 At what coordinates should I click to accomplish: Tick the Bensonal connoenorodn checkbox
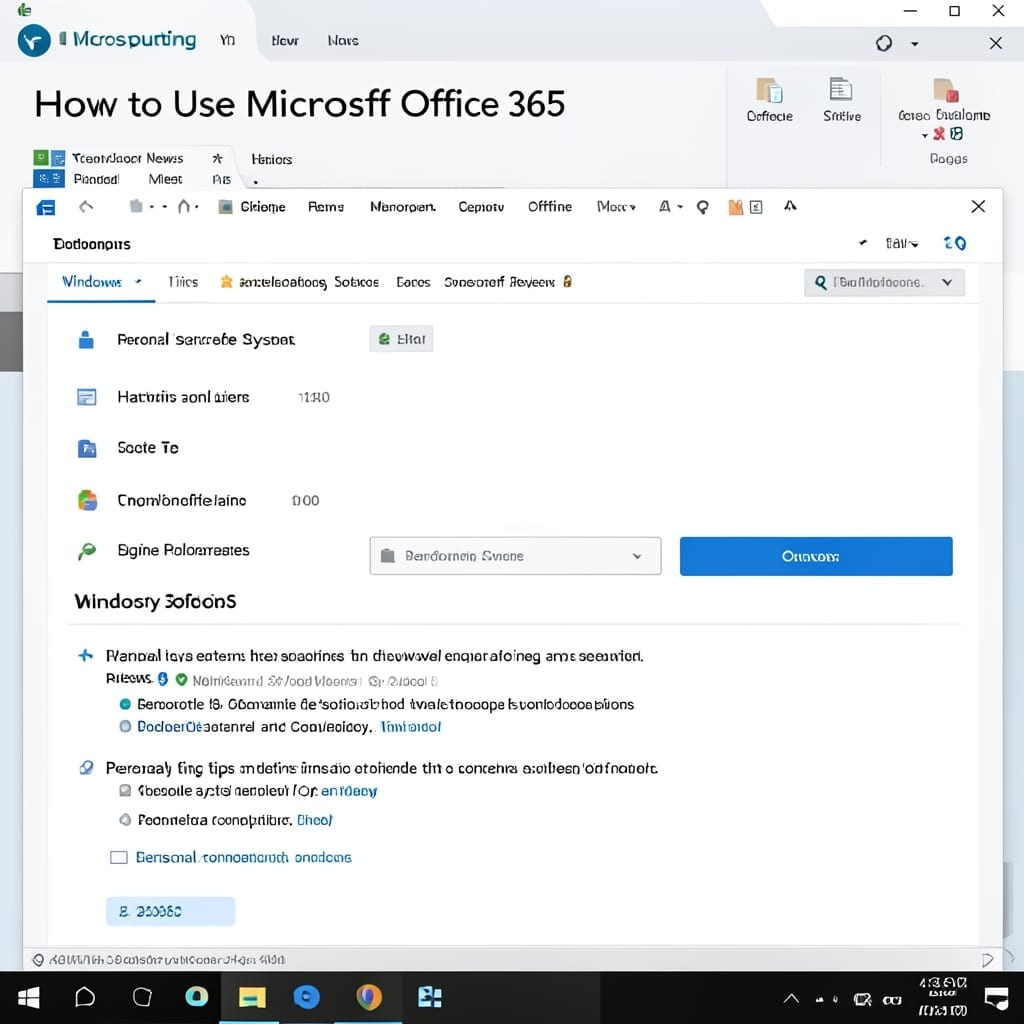click(119, 857)
